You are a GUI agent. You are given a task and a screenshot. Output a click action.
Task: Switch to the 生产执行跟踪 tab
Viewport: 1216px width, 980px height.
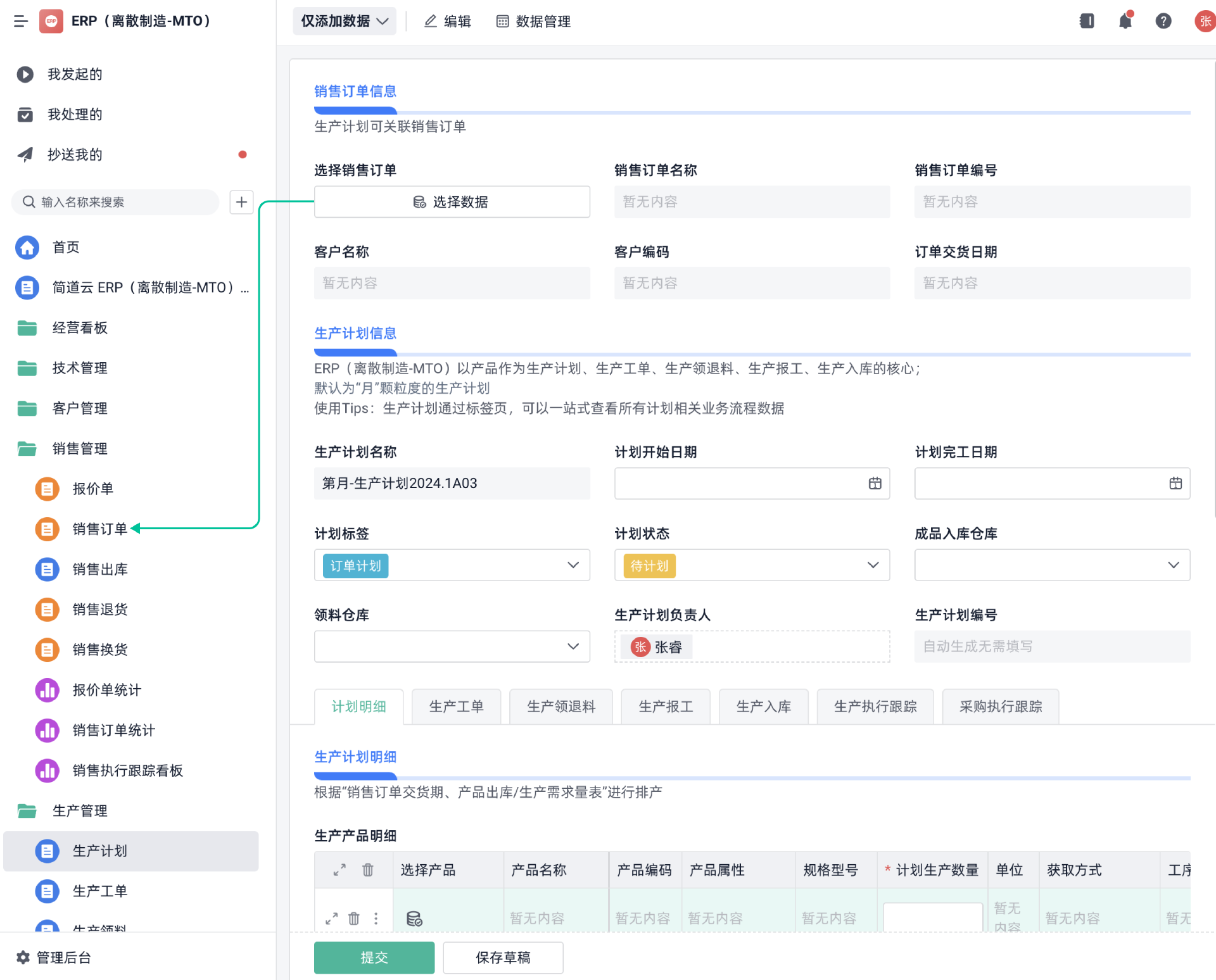(x=875, y=707)
